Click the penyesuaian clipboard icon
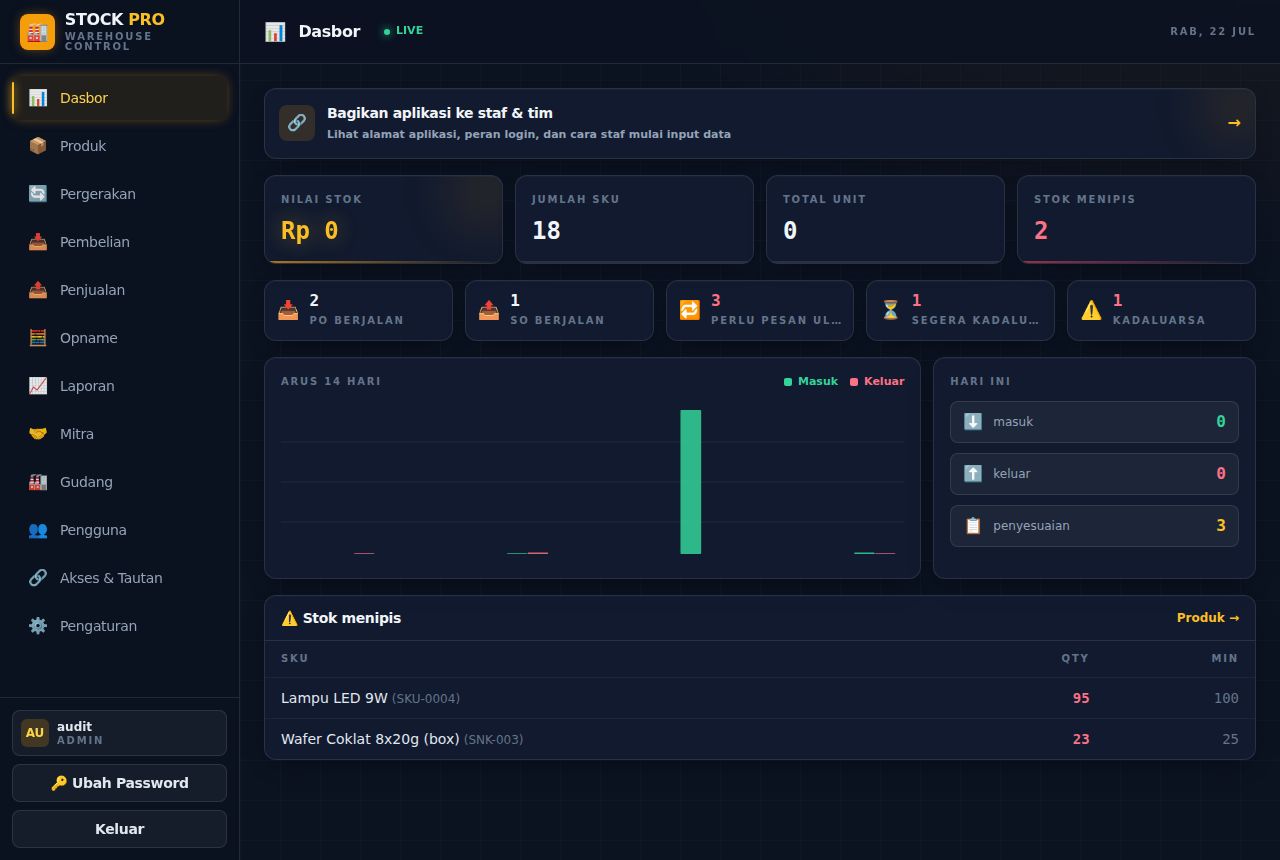1280x860 pixels. [x=973, y=526]
